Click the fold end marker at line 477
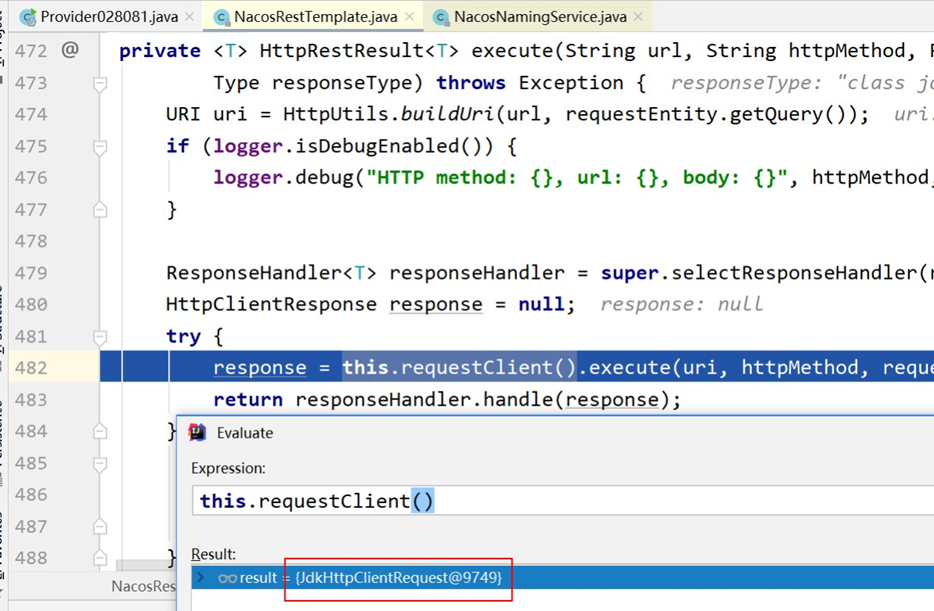Viewport: 934px width, 611px height. [100, 210]
